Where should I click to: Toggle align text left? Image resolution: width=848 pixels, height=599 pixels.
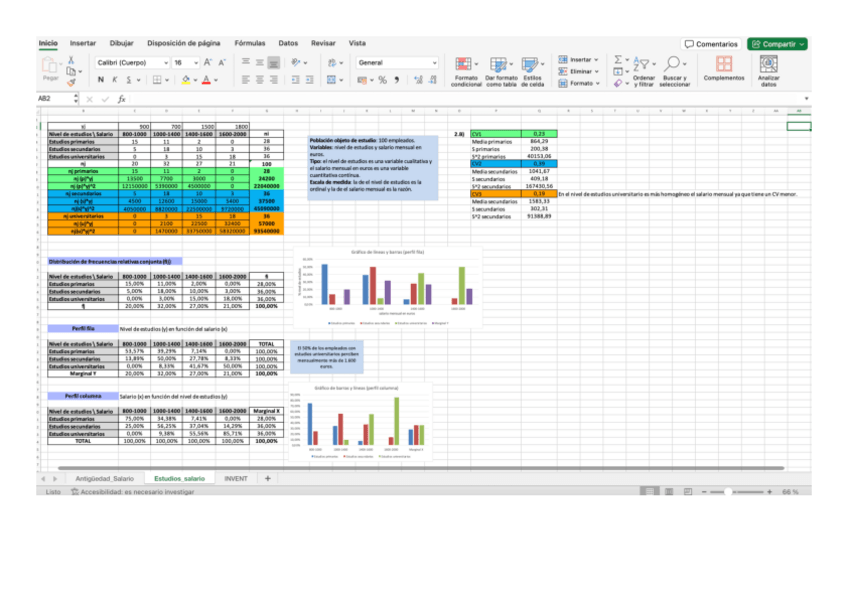[246, 79]
